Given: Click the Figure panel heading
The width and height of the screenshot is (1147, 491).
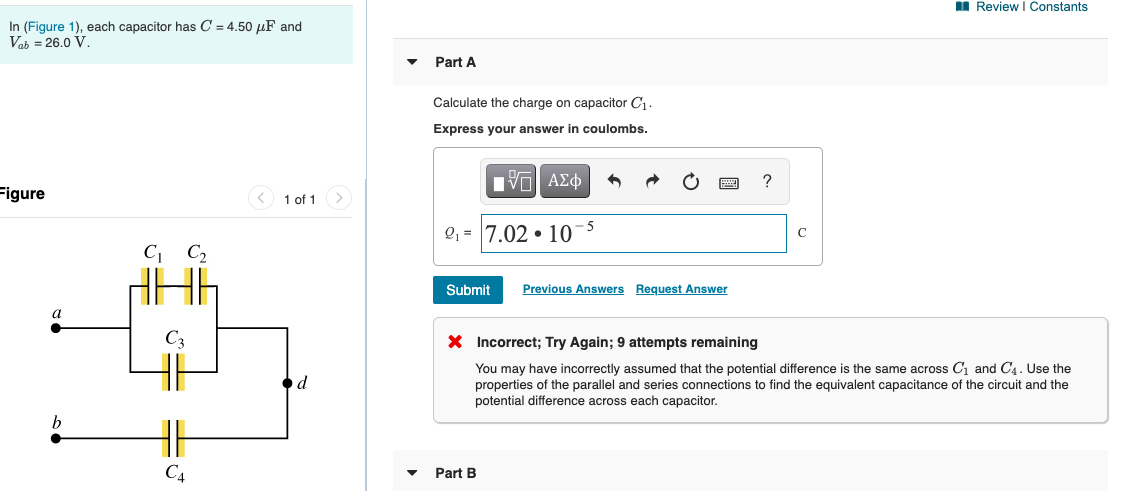Looking at the screenshot, I should (22, 194).
